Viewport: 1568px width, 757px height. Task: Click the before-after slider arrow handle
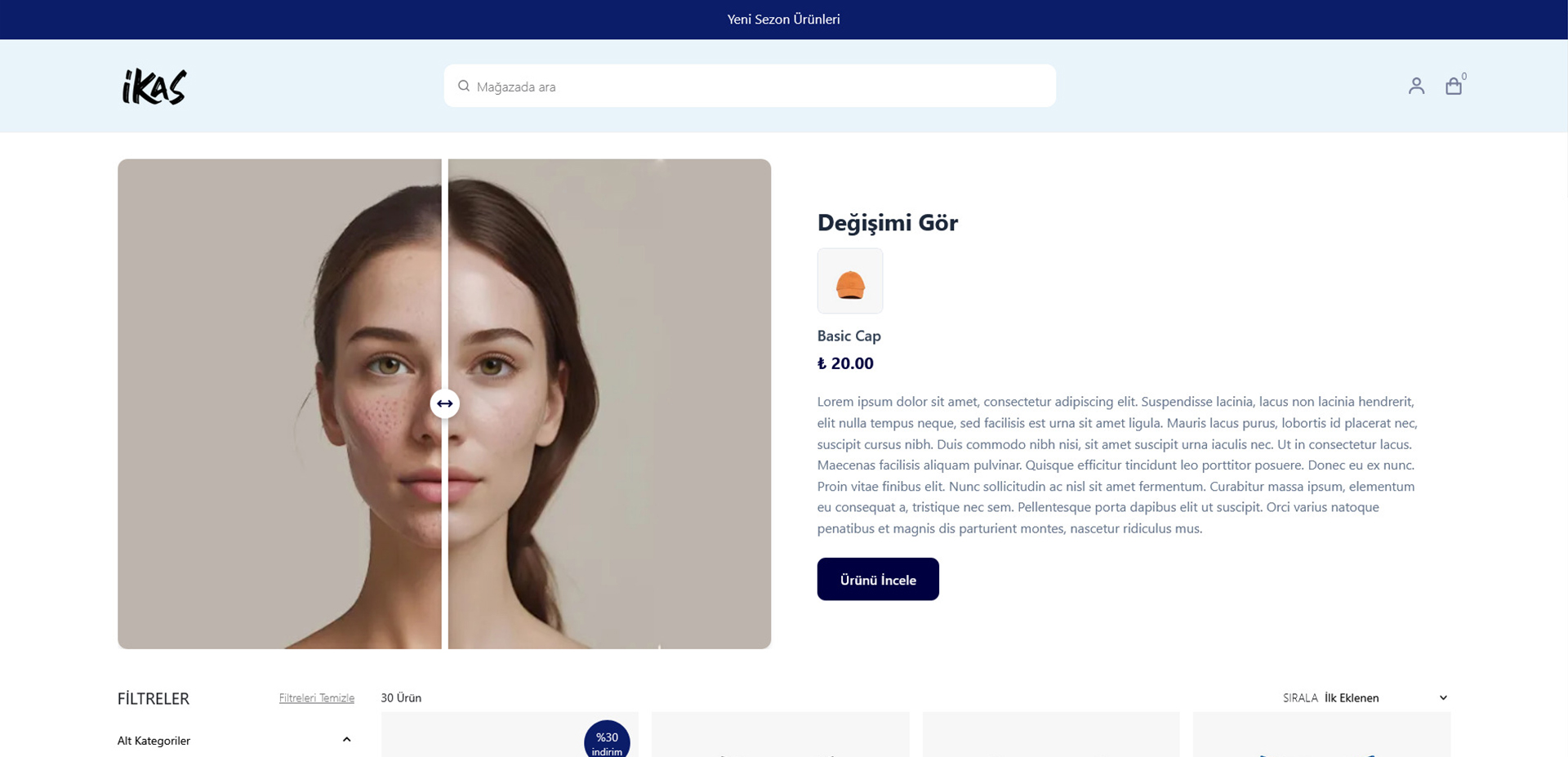[444, 403]
